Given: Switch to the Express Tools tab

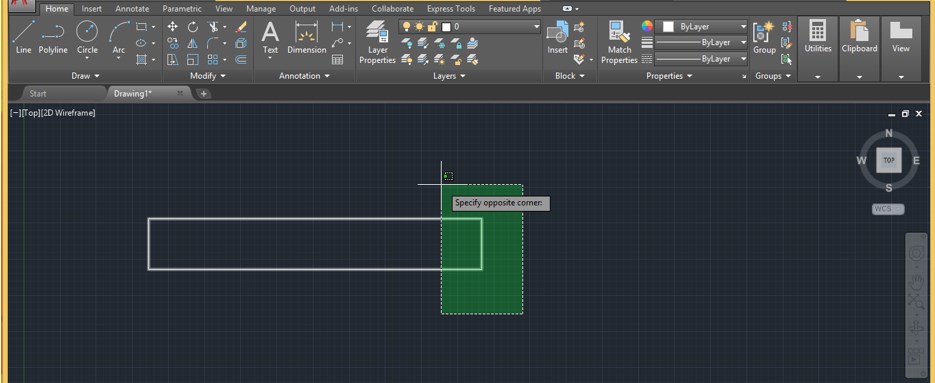Looking at the screenshot, I should (451, 9).
